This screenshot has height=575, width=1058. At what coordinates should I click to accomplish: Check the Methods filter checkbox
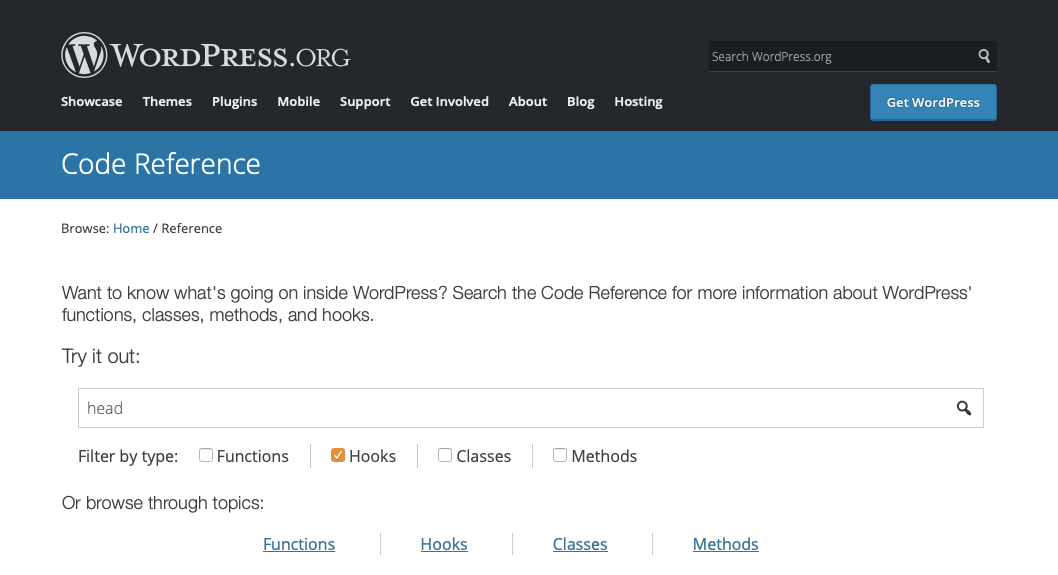click(x=560, y=456)
